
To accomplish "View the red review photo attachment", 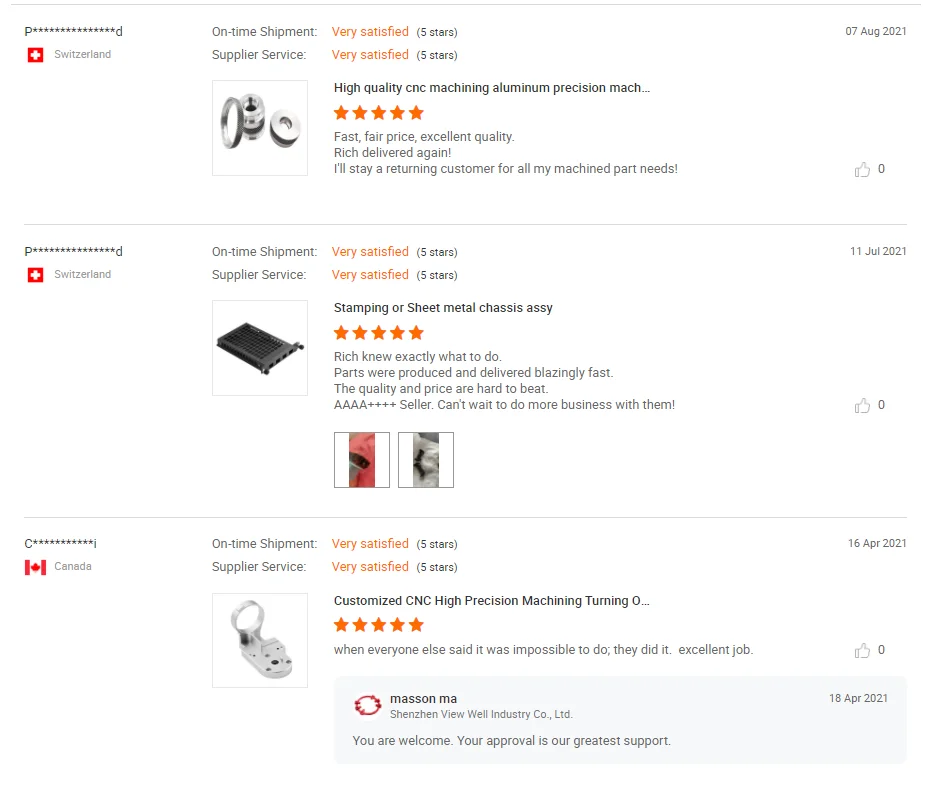I will tap(361, 460).
